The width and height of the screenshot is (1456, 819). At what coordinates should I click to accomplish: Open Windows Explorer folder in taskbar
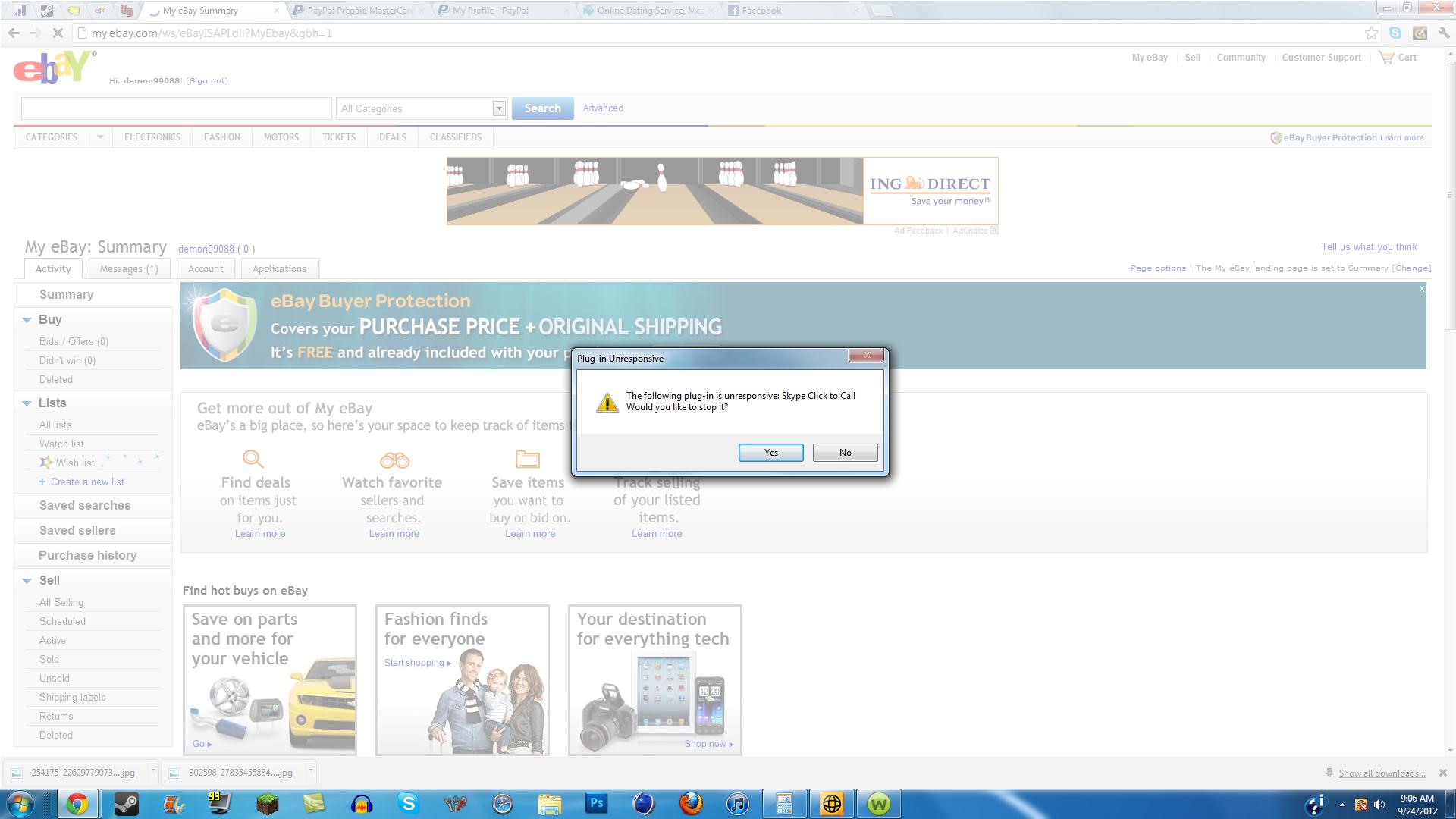tap(550, 804)
